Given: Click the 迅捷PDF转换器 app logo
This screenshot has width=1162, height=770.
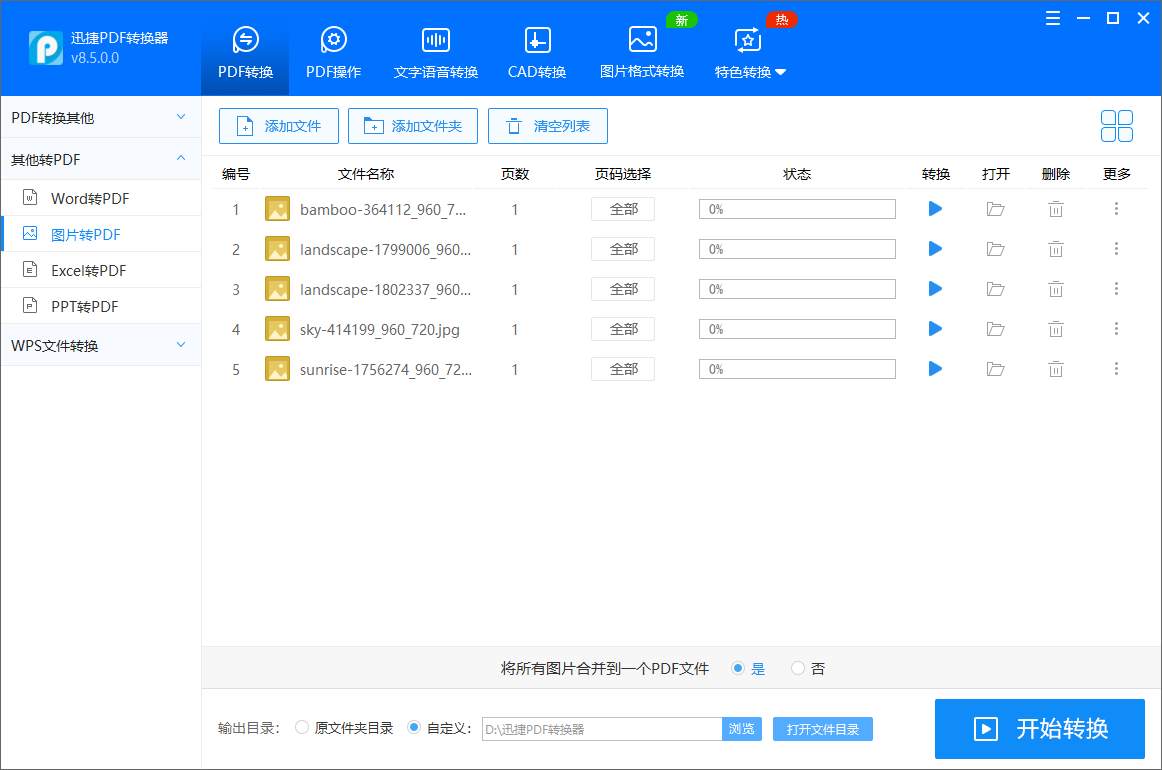Looking at the screenshot, I should pos(46,47).
